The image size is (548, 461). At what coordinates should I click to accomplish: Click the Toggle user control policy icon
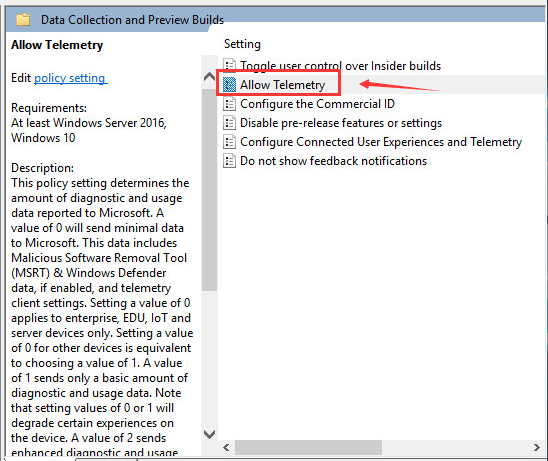[x=229, y=65]
